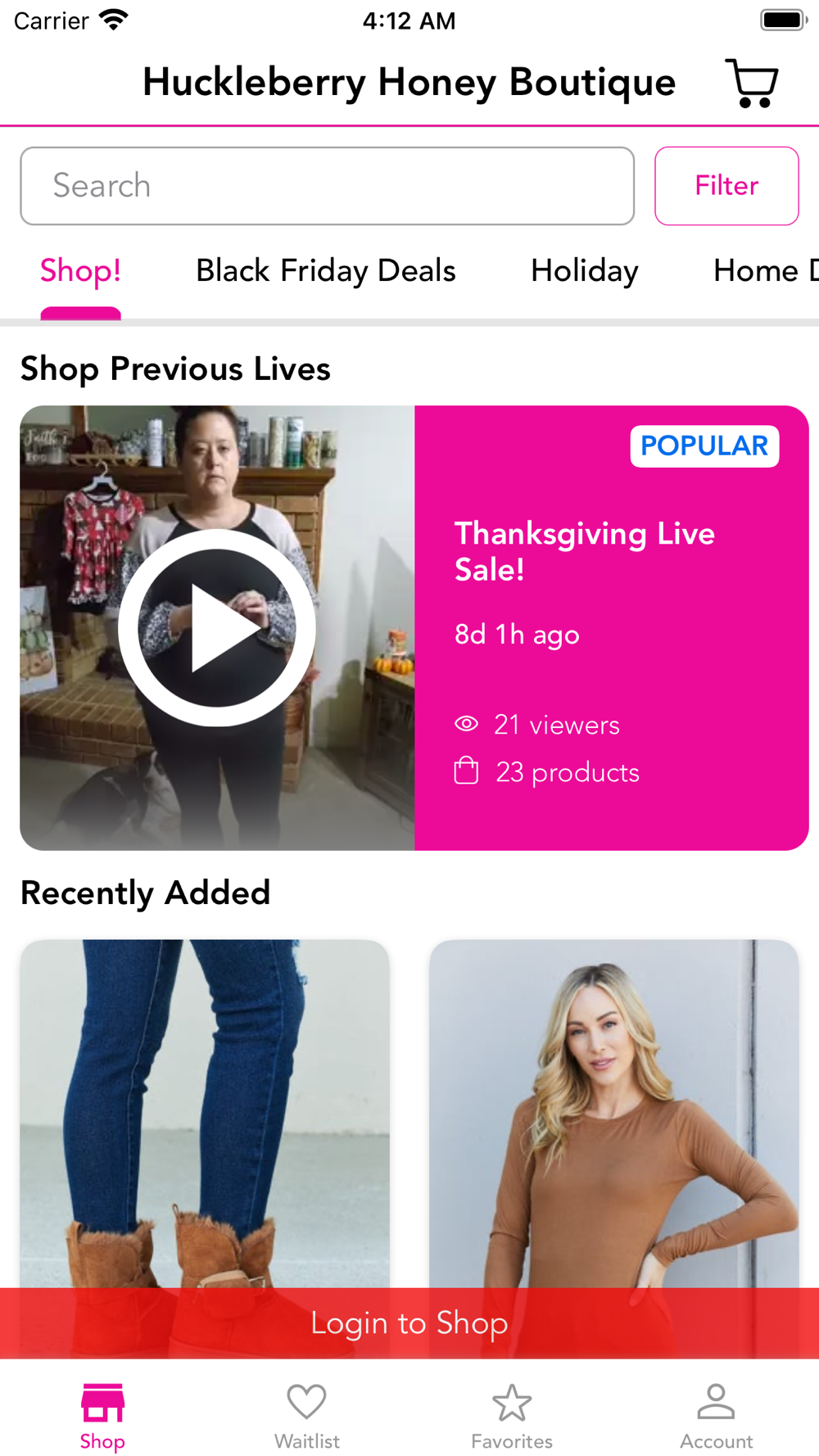Tap the Wi-Fi status icon in the status bar

pos(114,20)
